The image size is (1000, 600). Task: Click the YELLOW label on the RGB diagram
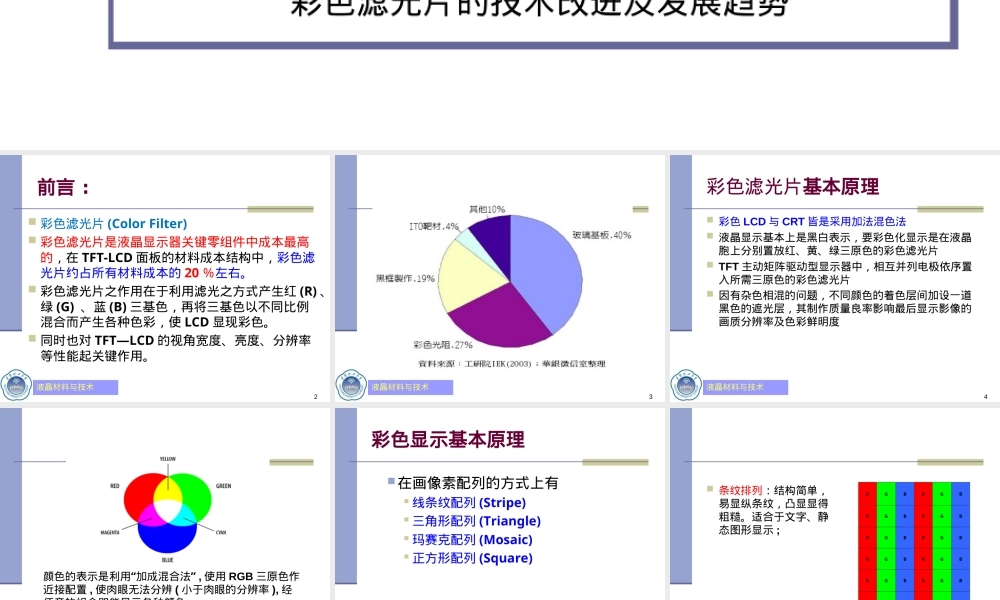tap(168, 459)
